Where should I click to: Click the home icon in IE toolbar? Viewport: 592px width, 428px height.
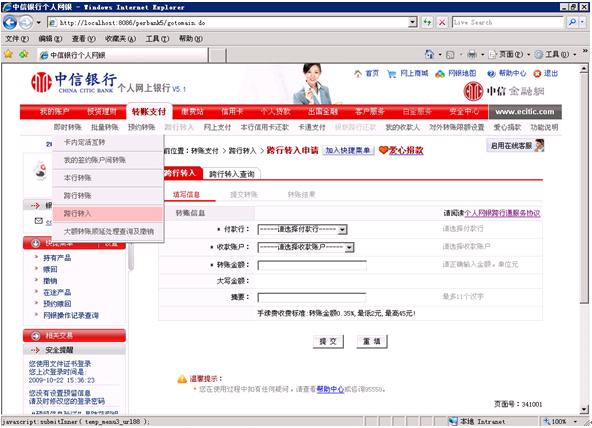coord(429,54)
